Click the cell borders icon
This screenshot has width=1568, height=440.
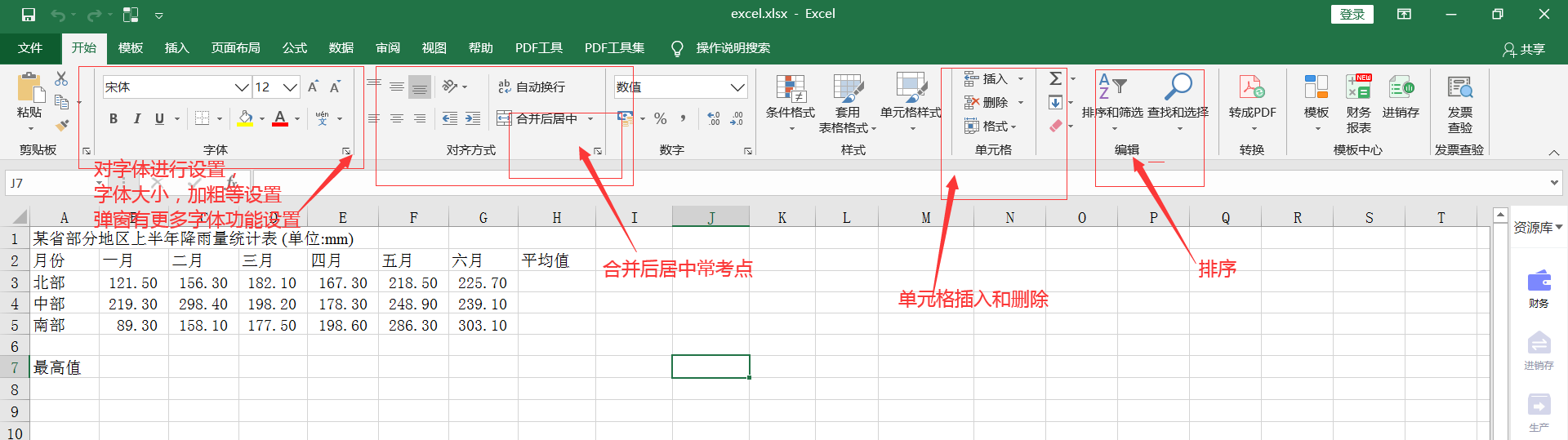(x=202, y=118)
